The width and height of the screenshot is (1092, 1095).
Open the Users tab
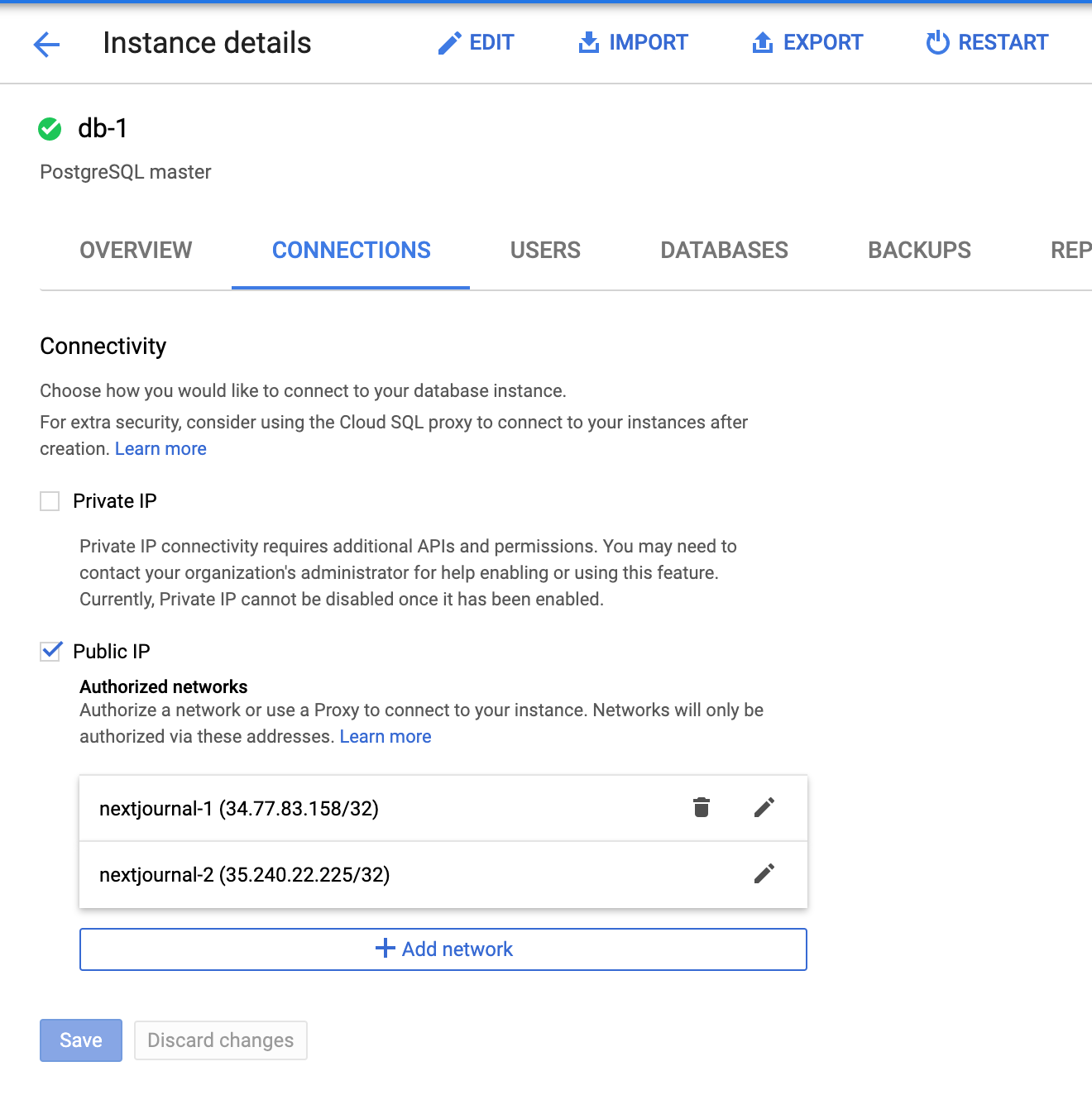(545, 251)
